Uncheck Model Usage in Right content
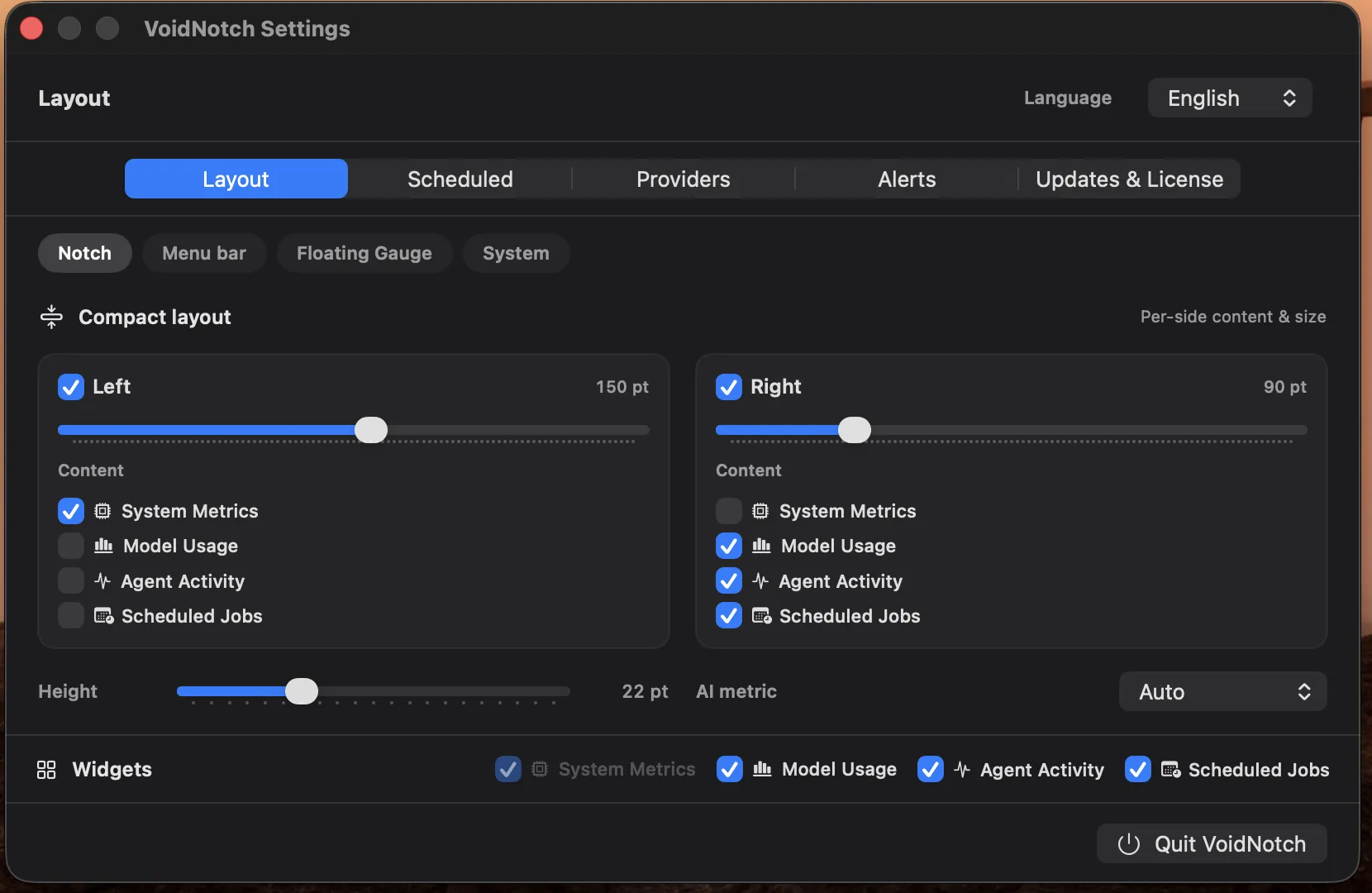 click(x=729, y=546)
